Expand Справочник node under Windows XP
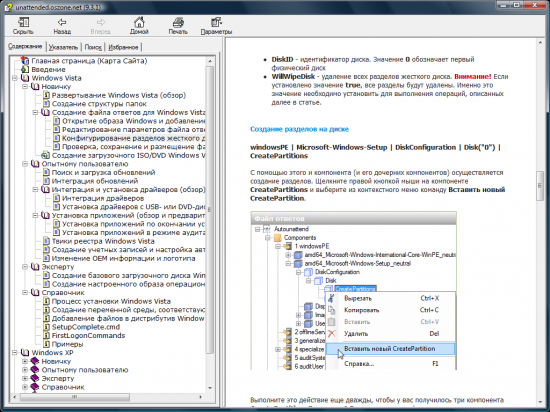This screenshot has width=550, height=412. coord(25,387)
